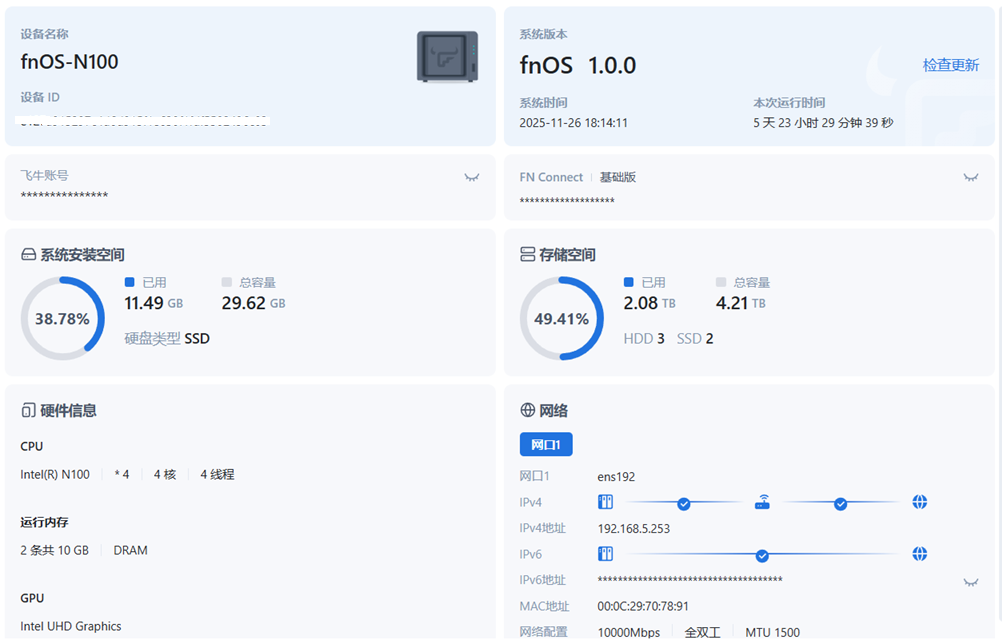Click the NAS device icon in IPv4 row
Viewport: 1002px width, 639px height.
605,502
